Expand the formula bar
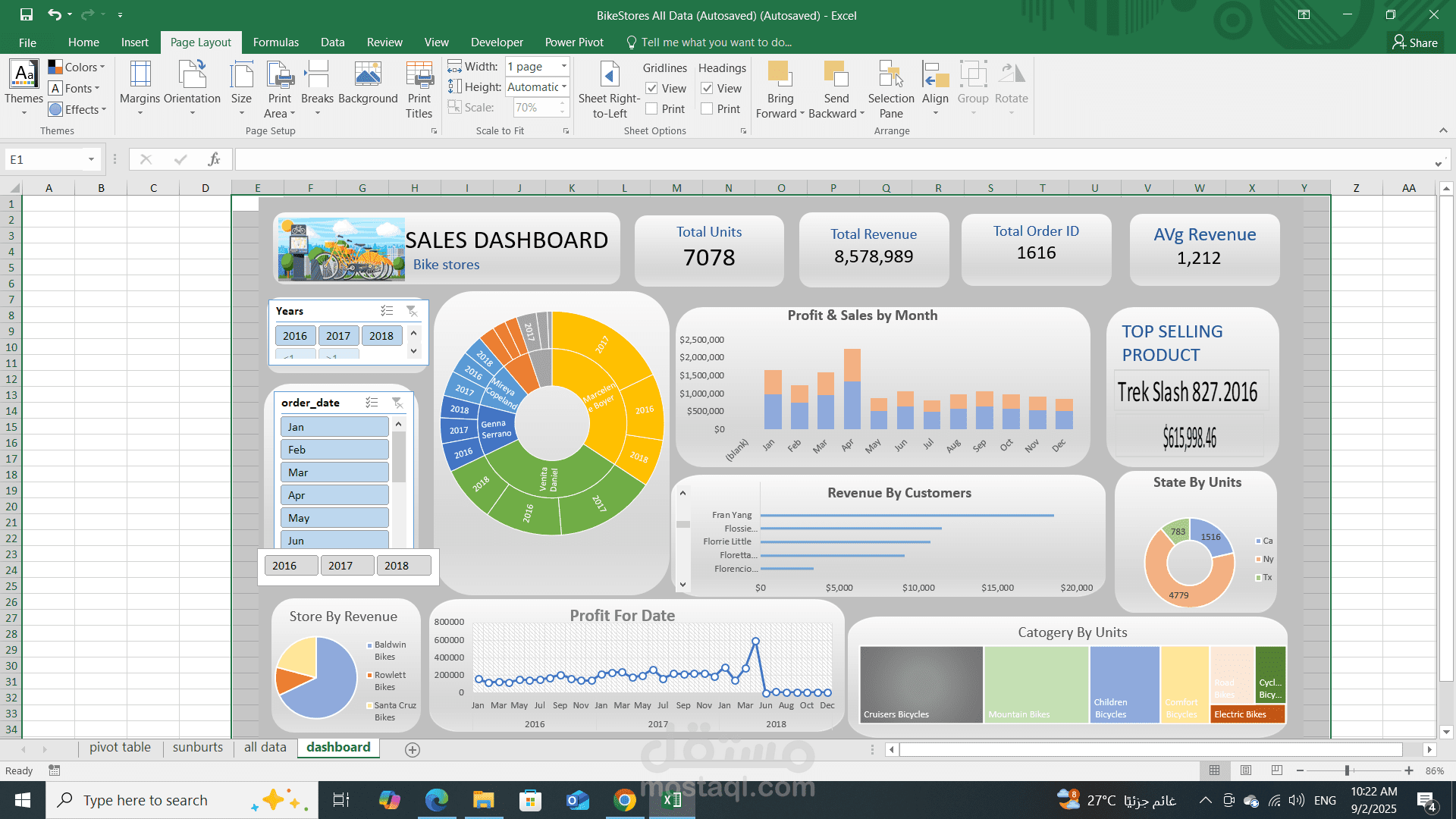 point(1438,162)
